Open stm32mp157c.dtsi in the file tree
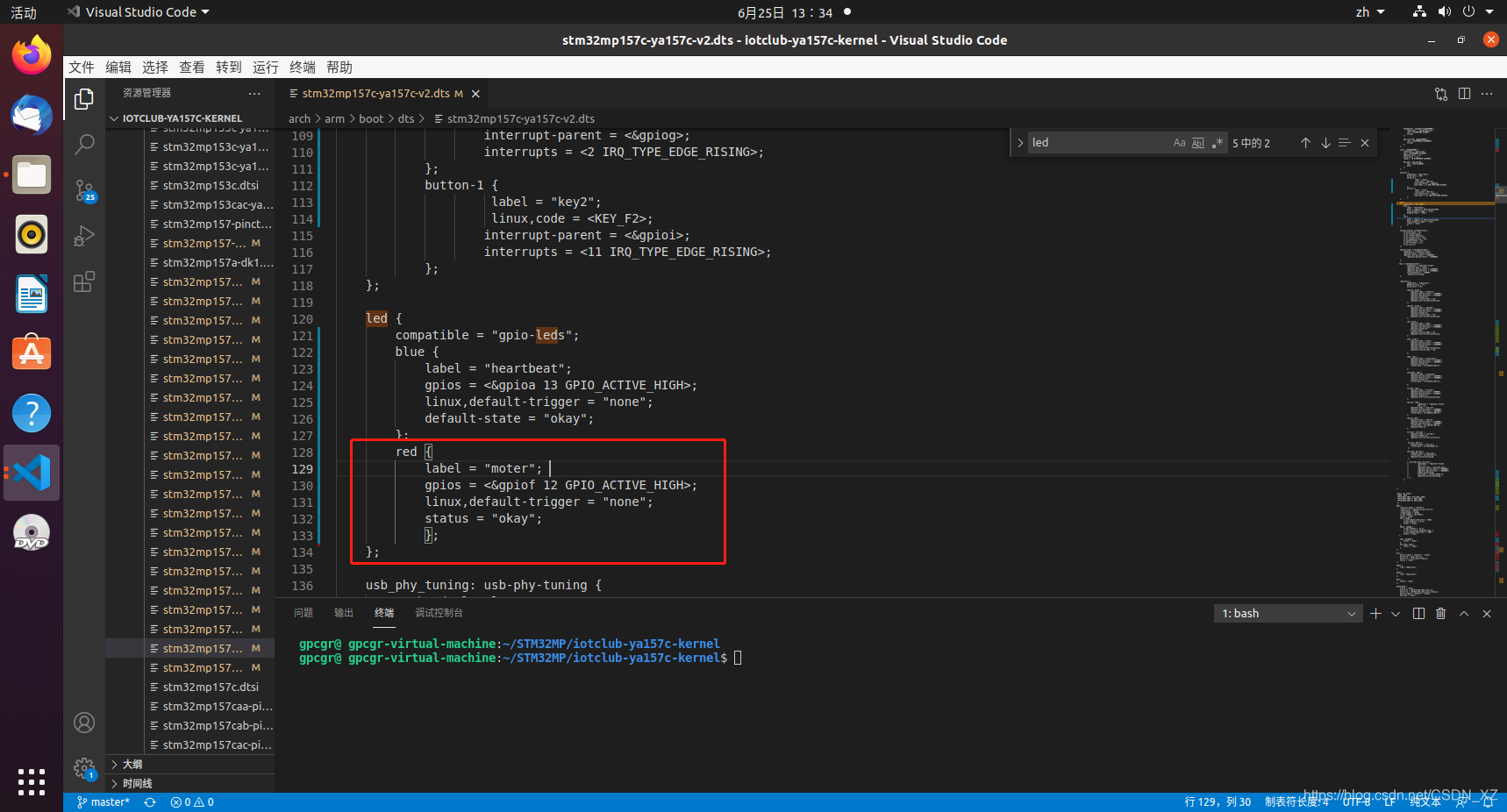1507x812 pixels. coord(211,687)
